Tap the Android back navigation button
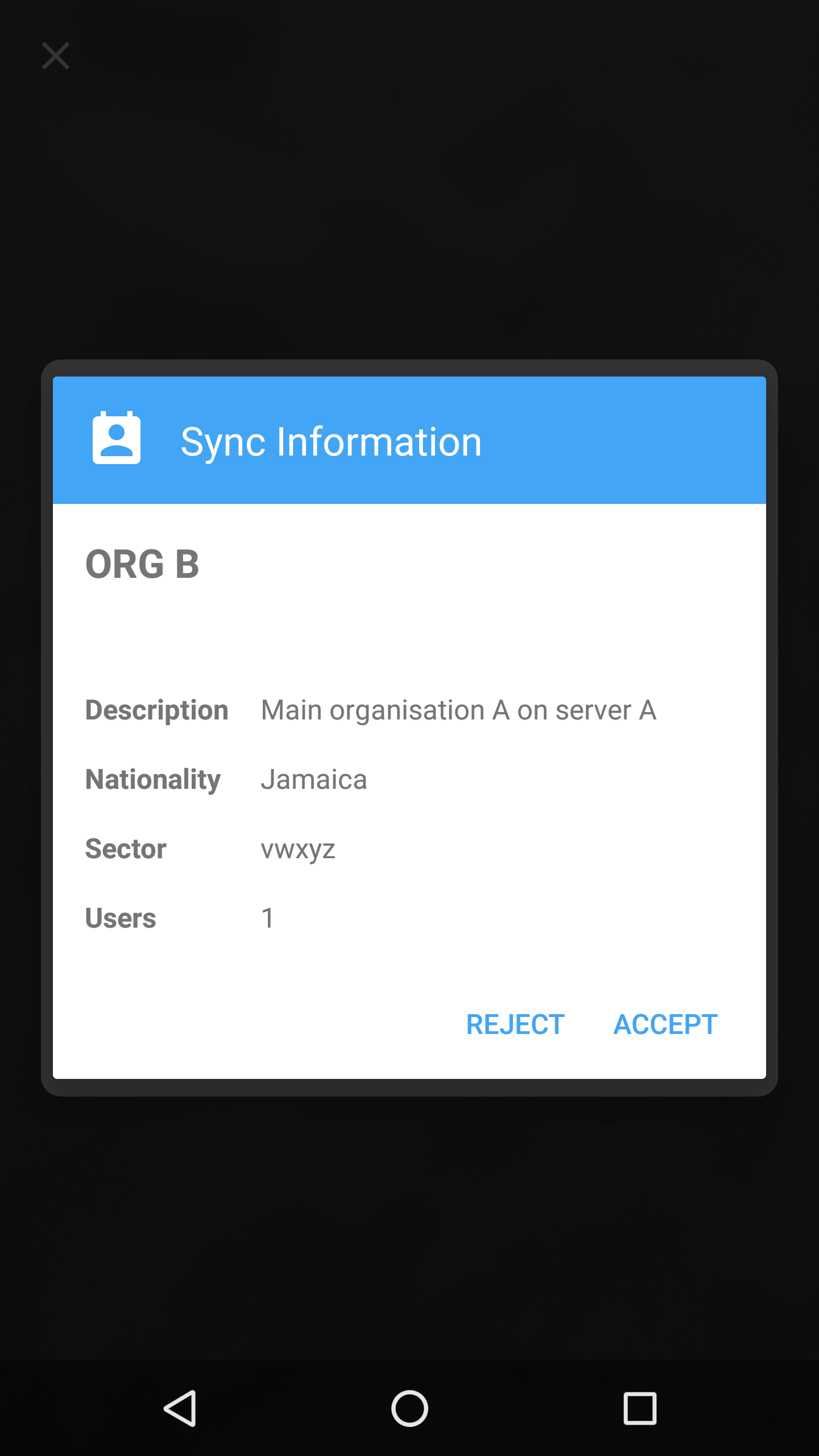The width and height of the screenshot is (819, 1456). (x=181, y=1408)
